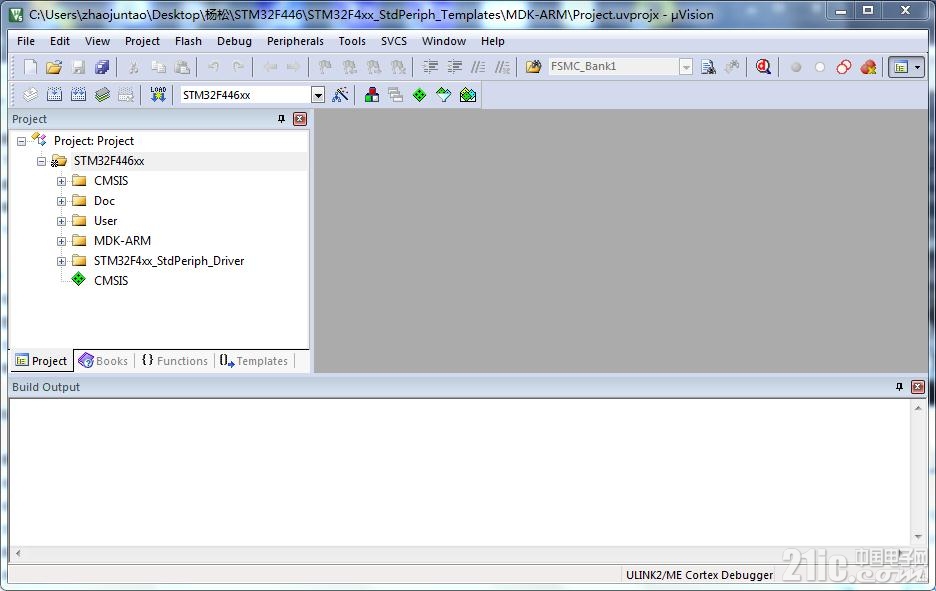Viewport: 936px width, 591px height.
Task: Toggle the window layout button
Action: (x=901, y=67)
